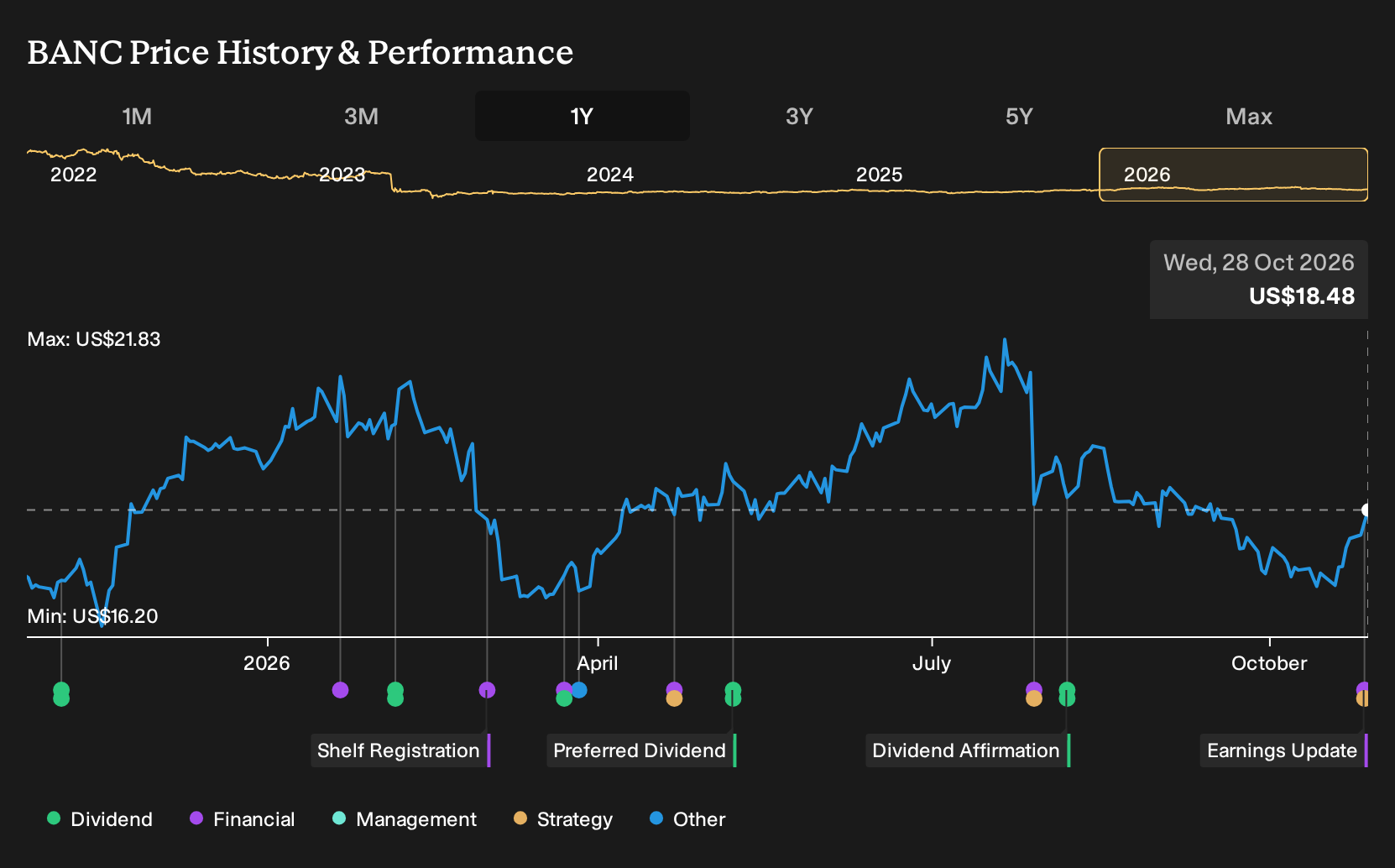Click the US$18.48 price value
The height and width of the screenshot is (868, 1395).
pyautogui.click(x=1302, y=296)
